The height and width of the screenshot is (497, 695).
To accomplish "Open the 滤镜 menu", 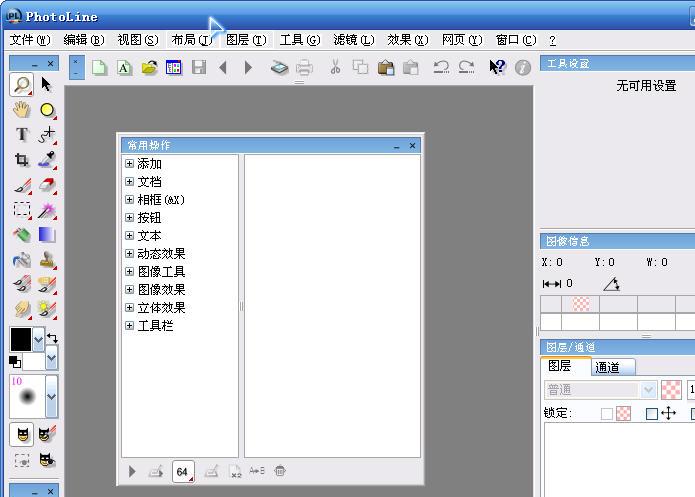I will click(352, 40).
